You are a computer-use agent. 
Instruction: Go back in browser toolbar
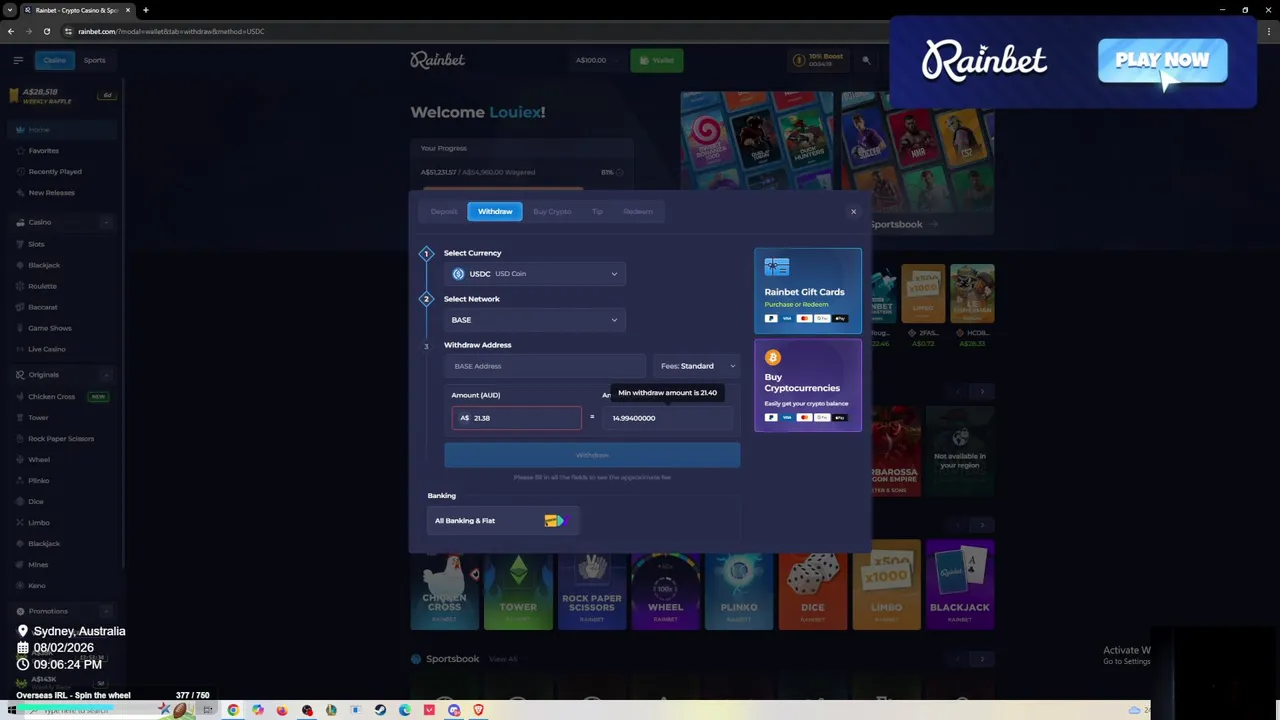tap(10, 31)
